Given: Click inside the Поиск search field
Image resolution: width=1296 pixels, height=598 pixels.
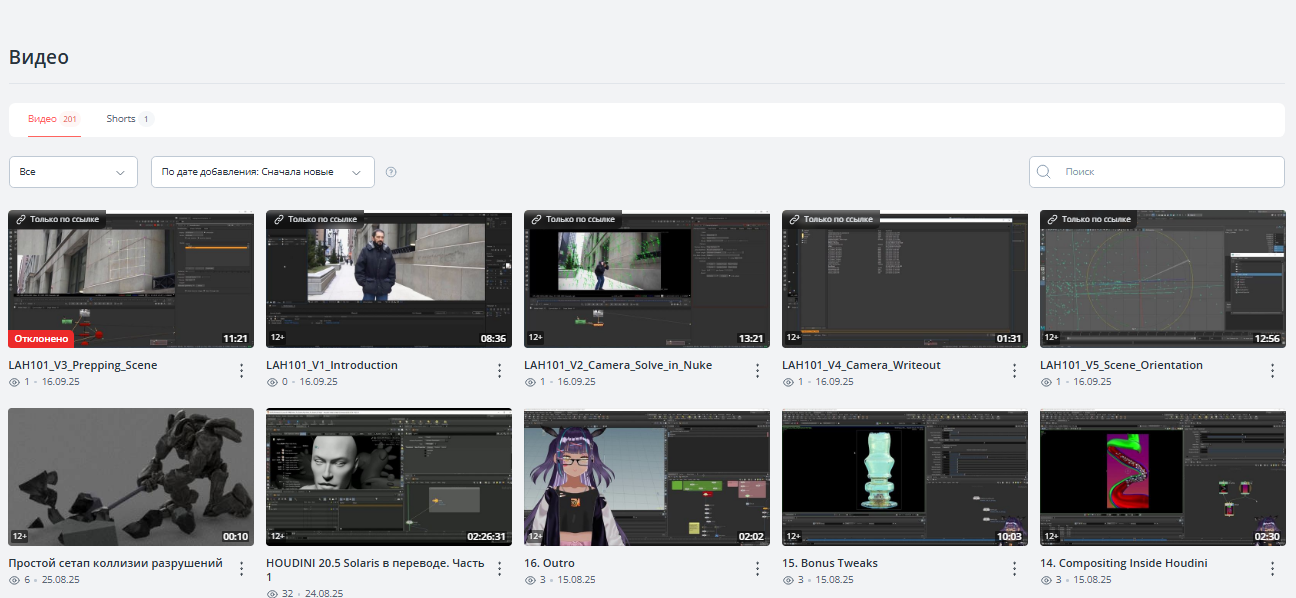Looking at the screenshot, I should tap(1165, 172).
